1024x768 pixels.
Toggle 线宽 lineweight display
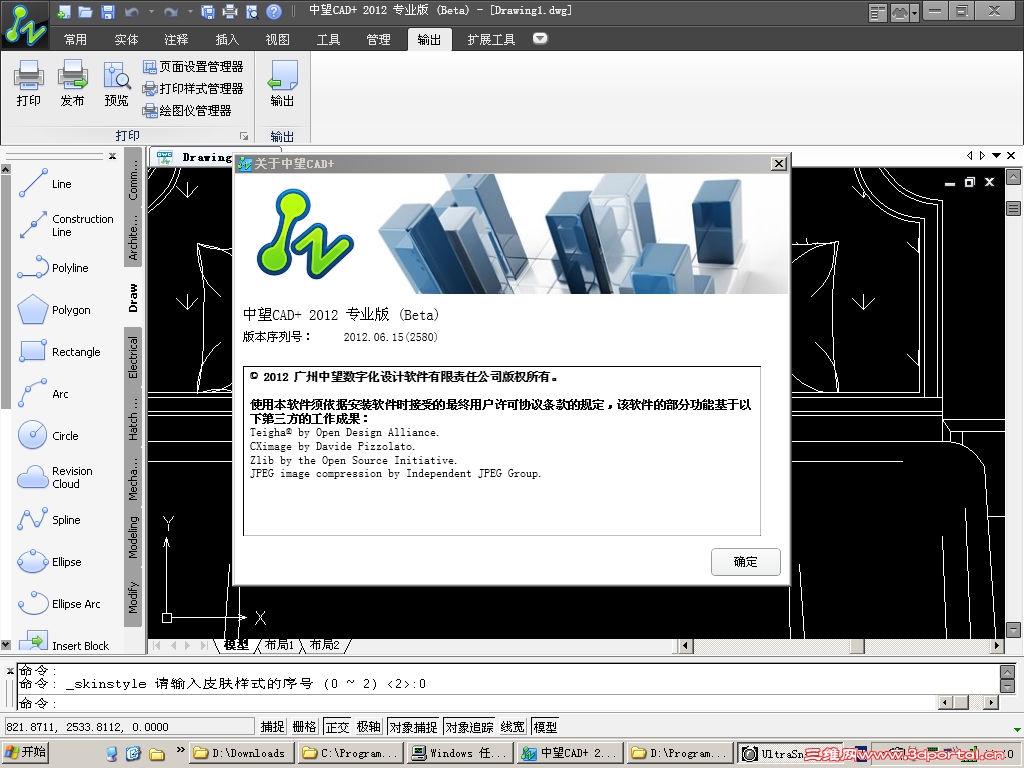click(x=513, y=727)
